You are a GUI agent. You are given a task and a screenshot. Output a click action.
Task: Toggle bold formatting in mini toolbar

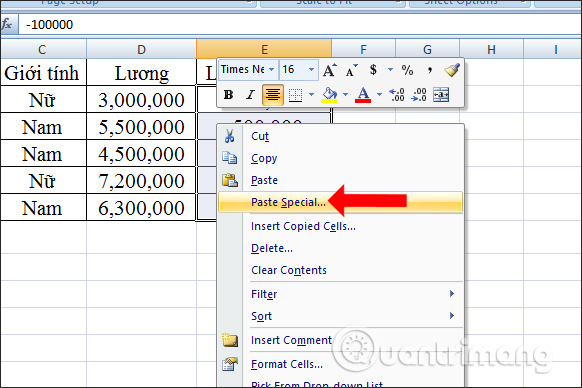point(228,95)
